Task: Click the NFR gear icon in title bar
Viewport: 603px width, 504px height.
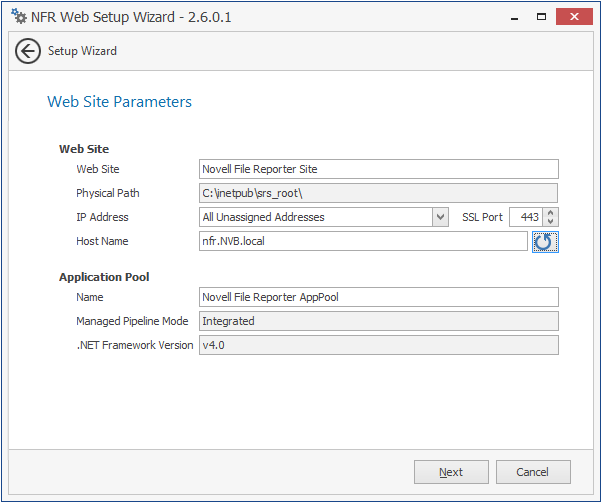Action: (x=18, y=17)
